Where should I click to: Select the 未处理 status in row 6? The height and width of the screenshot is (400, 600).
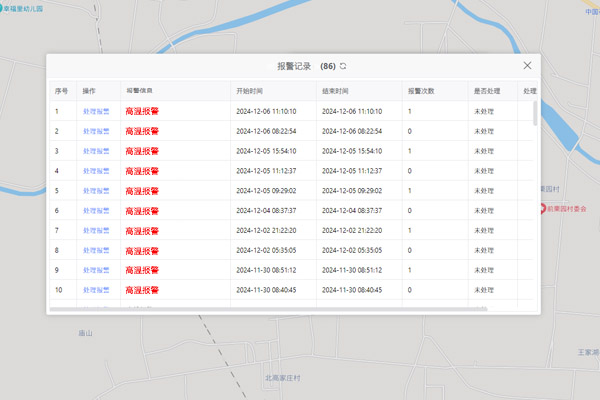pos(484,211)
